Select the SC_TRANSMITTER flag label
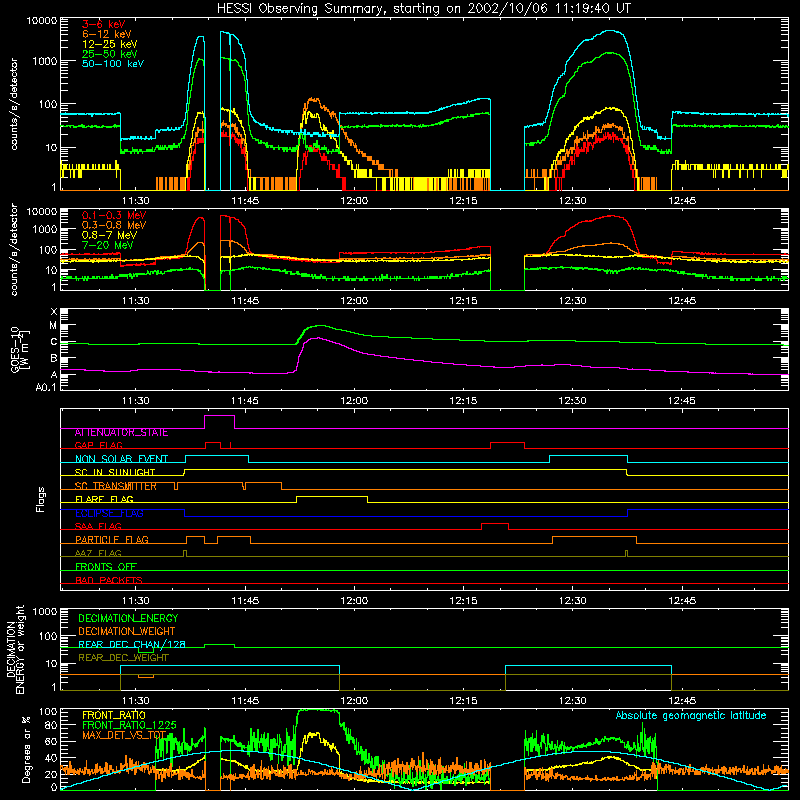 click(x=116, y=486)
